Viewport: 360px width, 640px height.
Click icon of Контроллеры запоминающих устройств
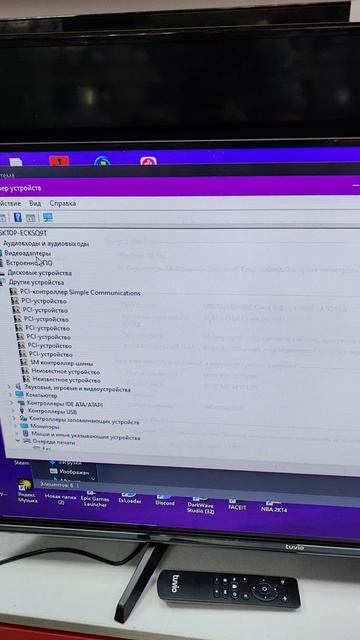[x=24, y=419]
